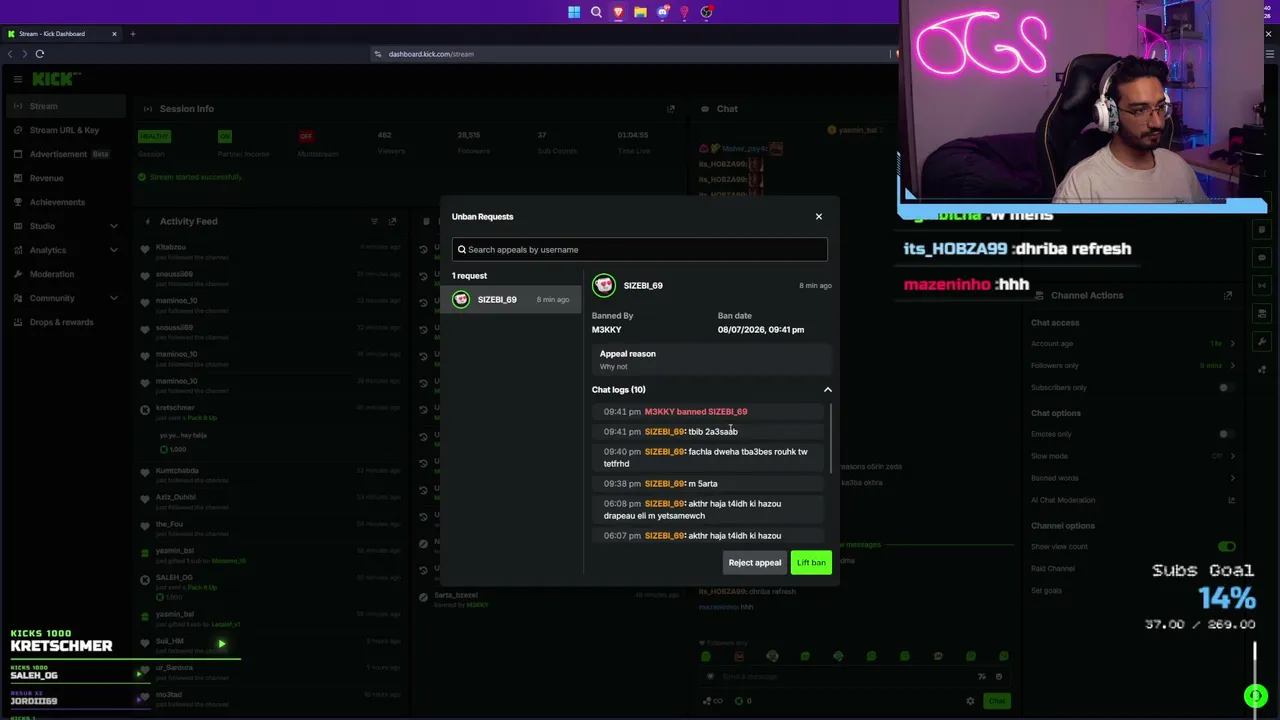Pop out the Activity Feed panel
The image size is (1280, 720).
pyautogui.click(x=392, y=222)
